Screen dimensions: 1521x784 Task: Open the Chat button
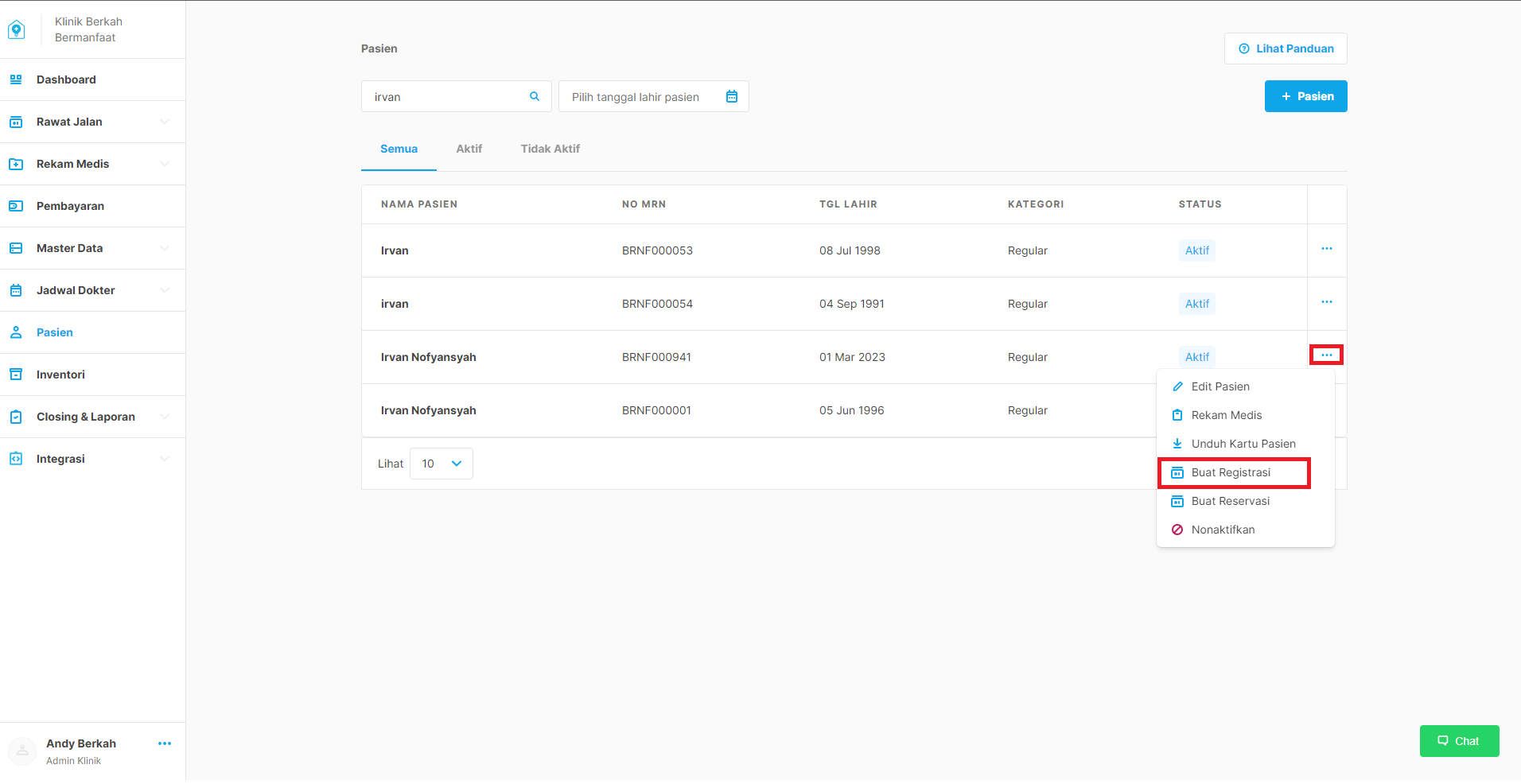pyautogui.click(x=1460, y=741)
